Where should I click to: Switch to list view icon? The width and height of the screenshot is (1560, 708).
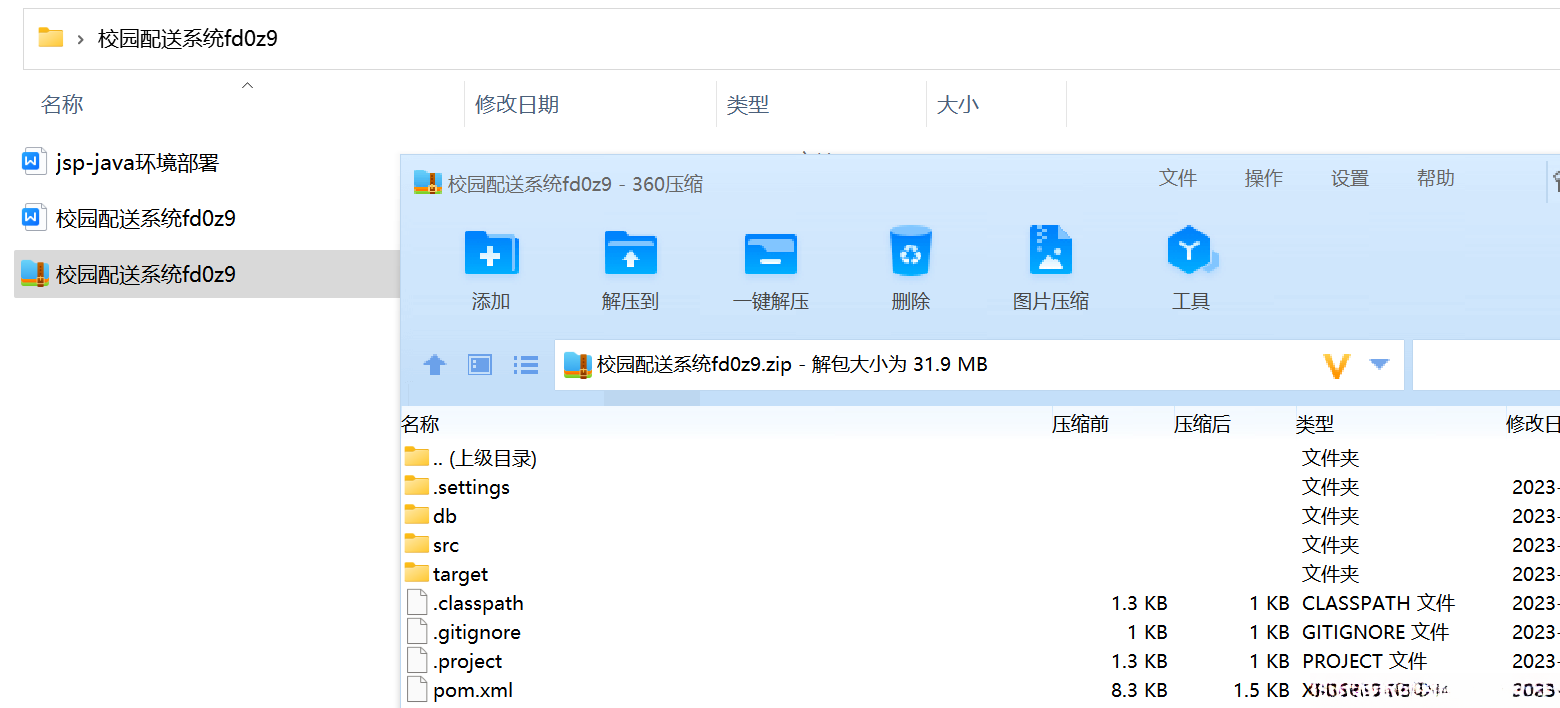point(526,365)
